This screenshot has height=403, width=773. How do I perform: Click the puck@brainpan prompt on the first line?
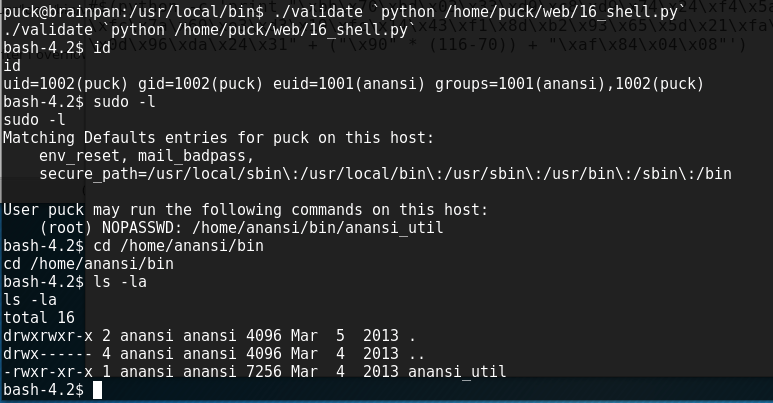(x=133, y=12)
